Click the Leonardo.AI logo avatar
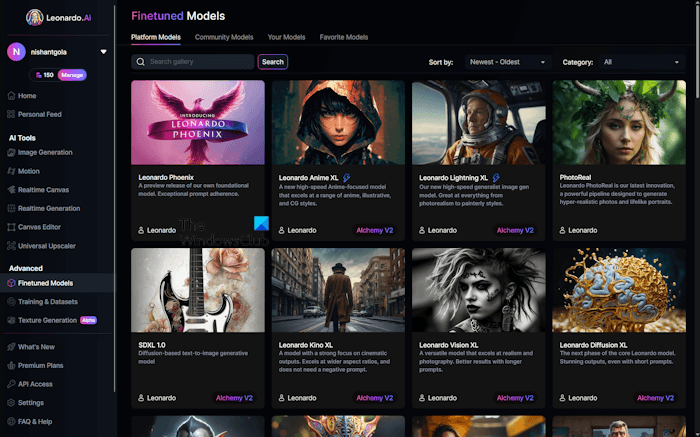 pyautogui.click(x=34, y=17)
